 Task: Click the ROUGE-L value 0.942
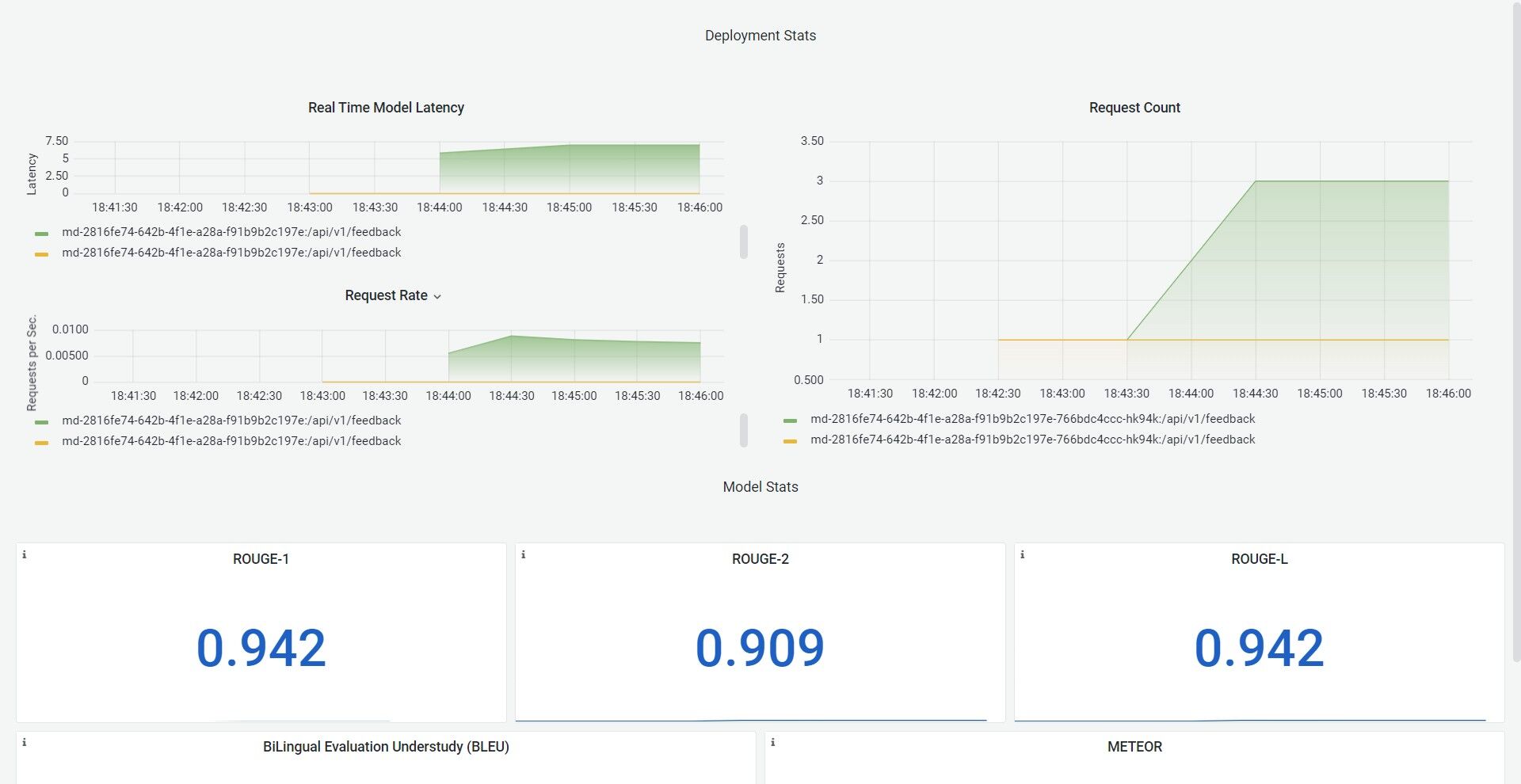click(x=1259, y=648)
